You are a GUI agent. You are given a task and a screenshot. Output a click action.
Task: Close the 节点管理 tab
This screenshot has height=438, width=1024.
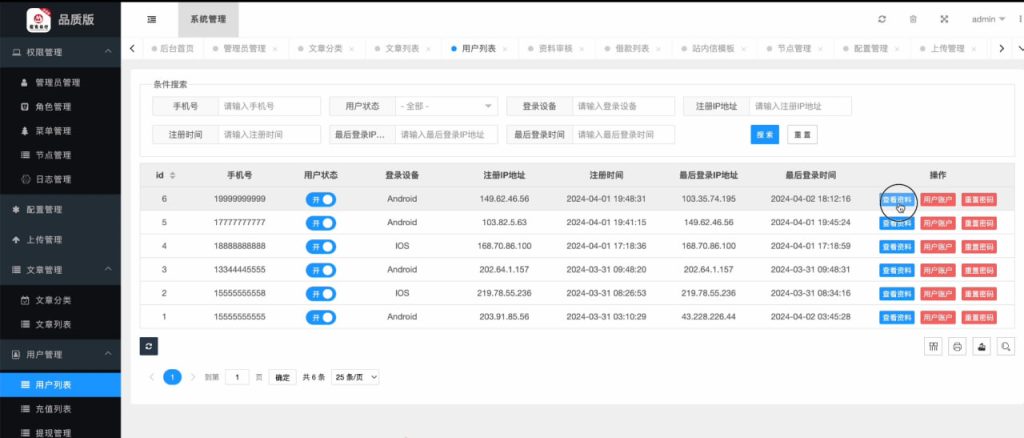pyautogui.click(x=820, y=49)
